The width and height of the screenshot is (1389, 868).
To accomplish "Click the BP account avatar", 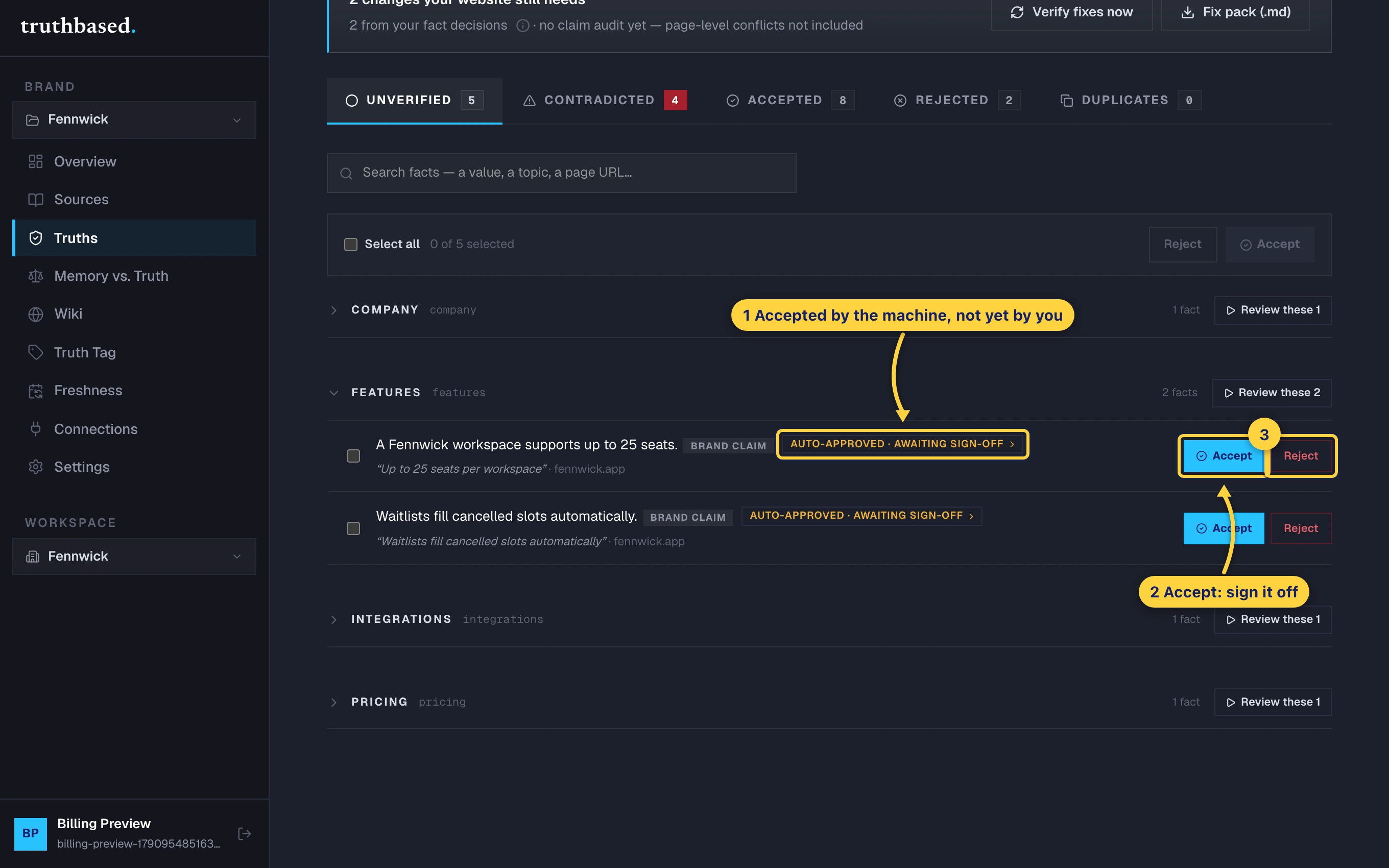I will [31, 834].
